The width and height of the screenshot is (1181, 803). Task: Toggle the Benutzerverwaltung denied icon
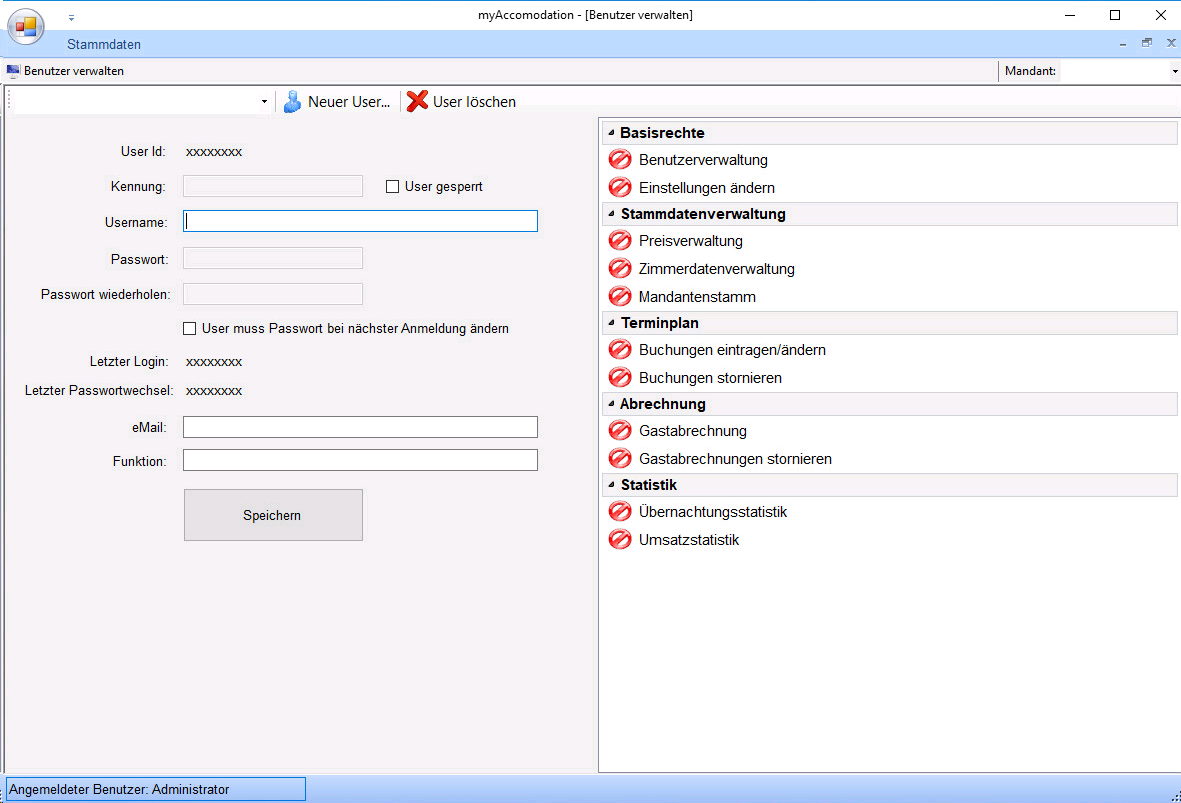click(620, 160)
